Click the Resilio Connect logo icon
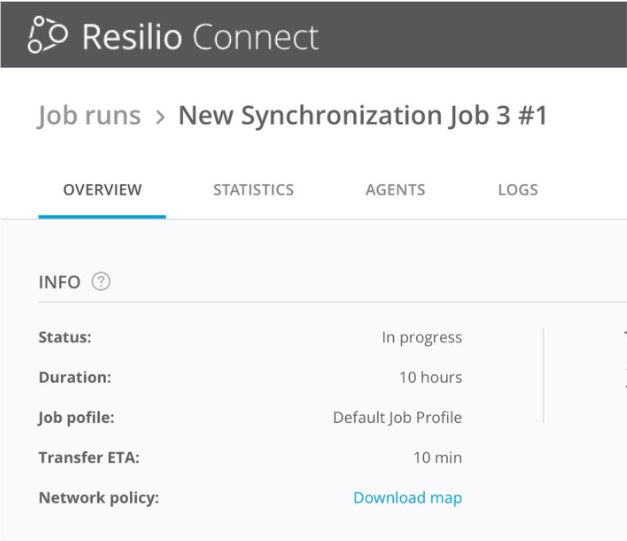 coord(48,36)
